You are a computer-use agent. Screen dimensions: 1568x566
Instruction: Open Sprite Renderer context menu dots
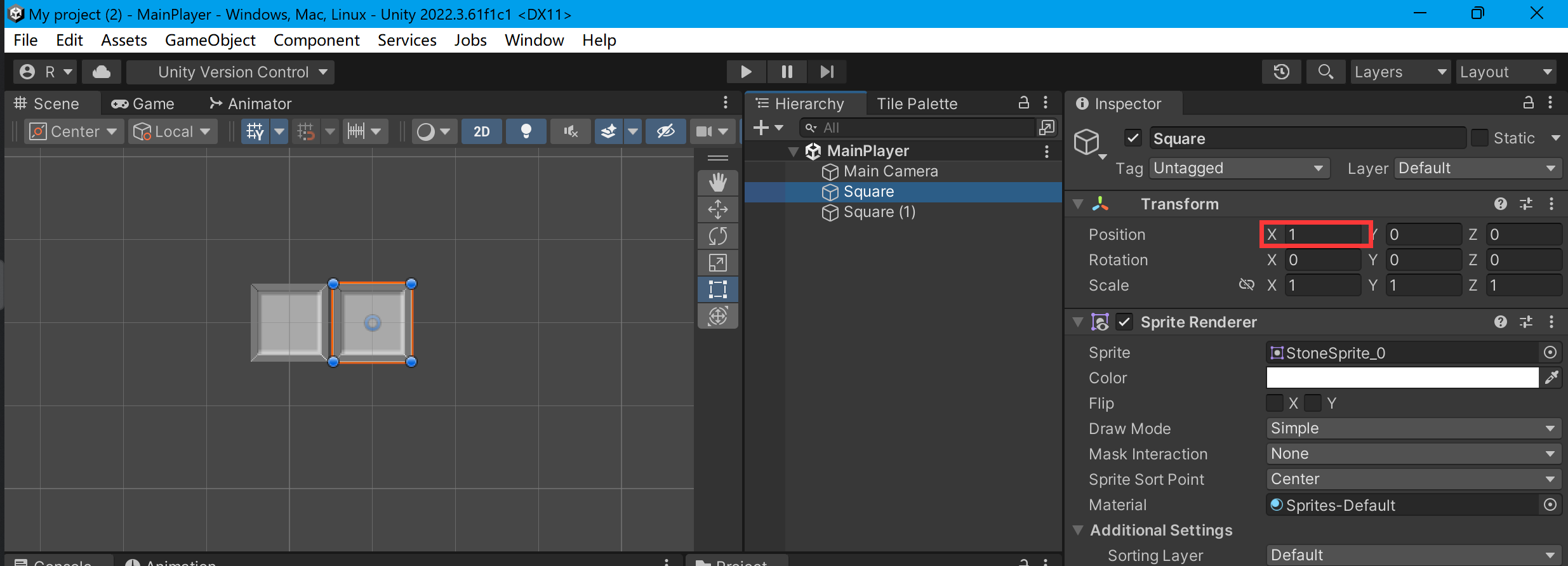(x=1551, y=322)
